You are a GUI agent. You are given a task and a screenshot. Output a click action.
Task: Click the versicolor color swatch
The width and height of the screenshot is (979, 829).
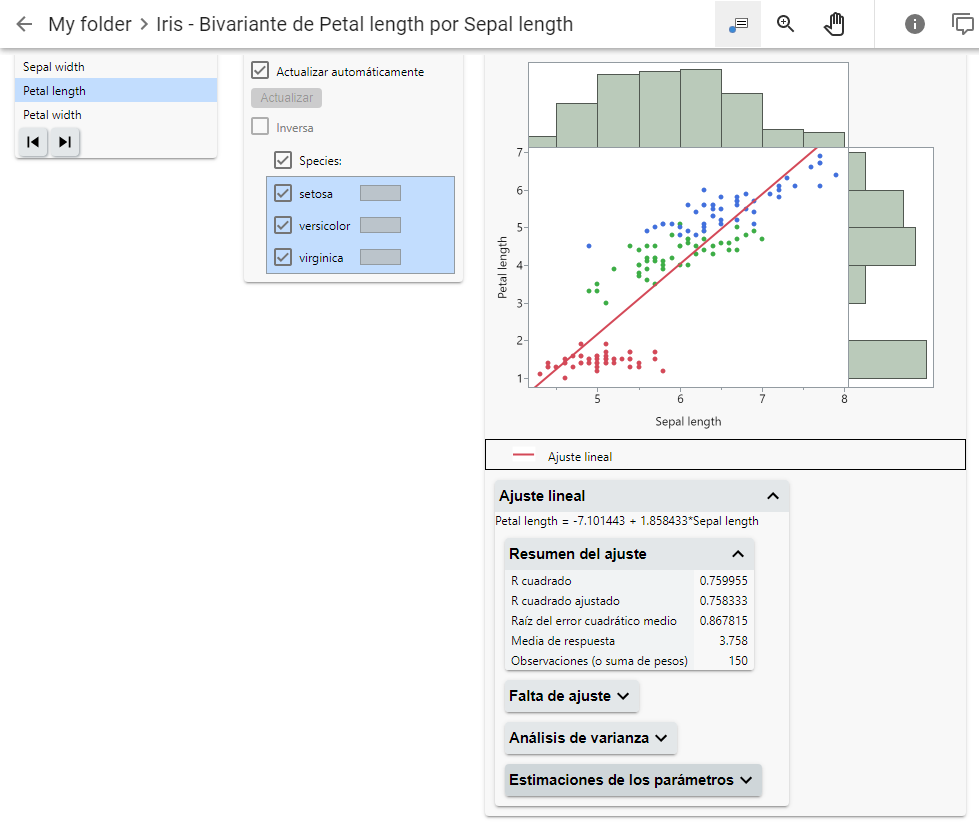click(x=380, y=225)
